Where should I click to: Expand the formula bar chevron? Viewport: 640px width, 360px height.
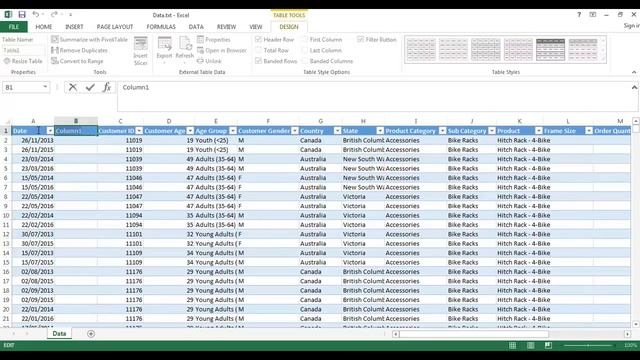(x=634, y=87)
